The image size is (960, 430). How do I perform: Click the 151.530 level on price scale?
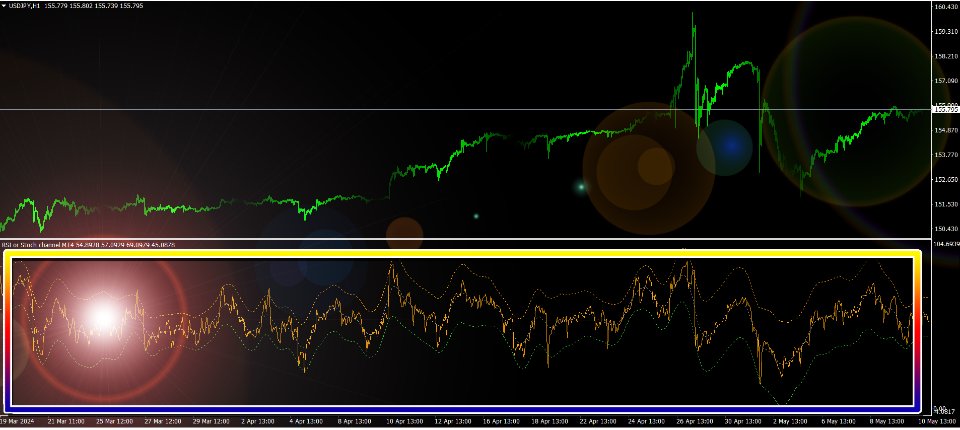tap(945, 204)
